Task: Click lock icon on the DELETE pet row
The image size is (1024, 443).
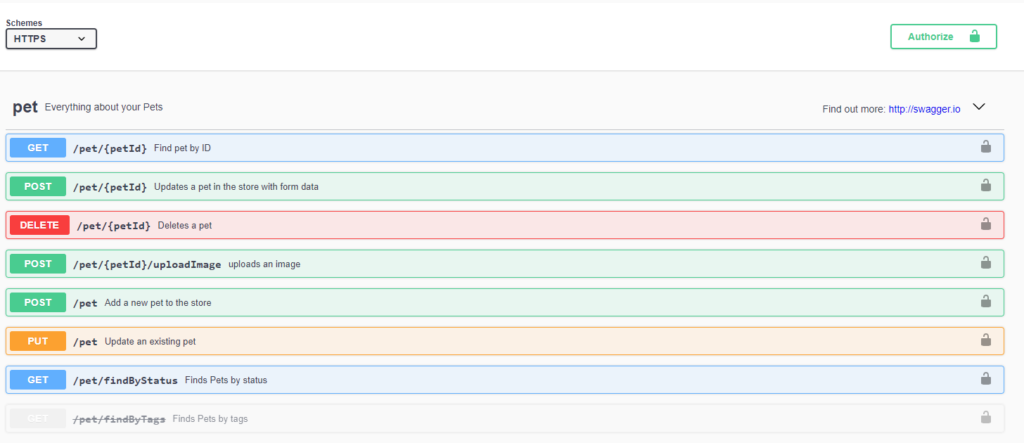Action: pyautogui.click(x=985, y=224)
